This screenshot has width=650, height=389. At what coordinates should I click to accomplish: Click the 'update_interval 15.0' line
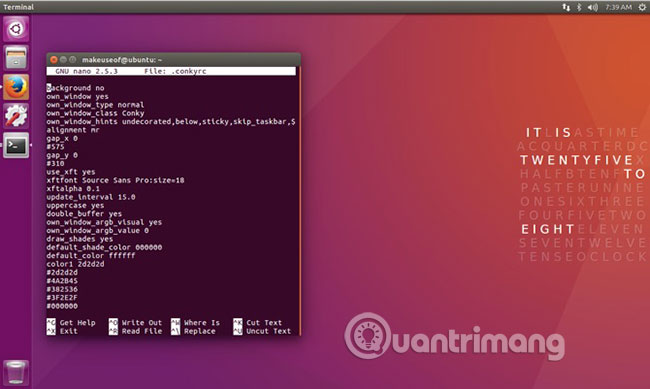click(91, 197)
